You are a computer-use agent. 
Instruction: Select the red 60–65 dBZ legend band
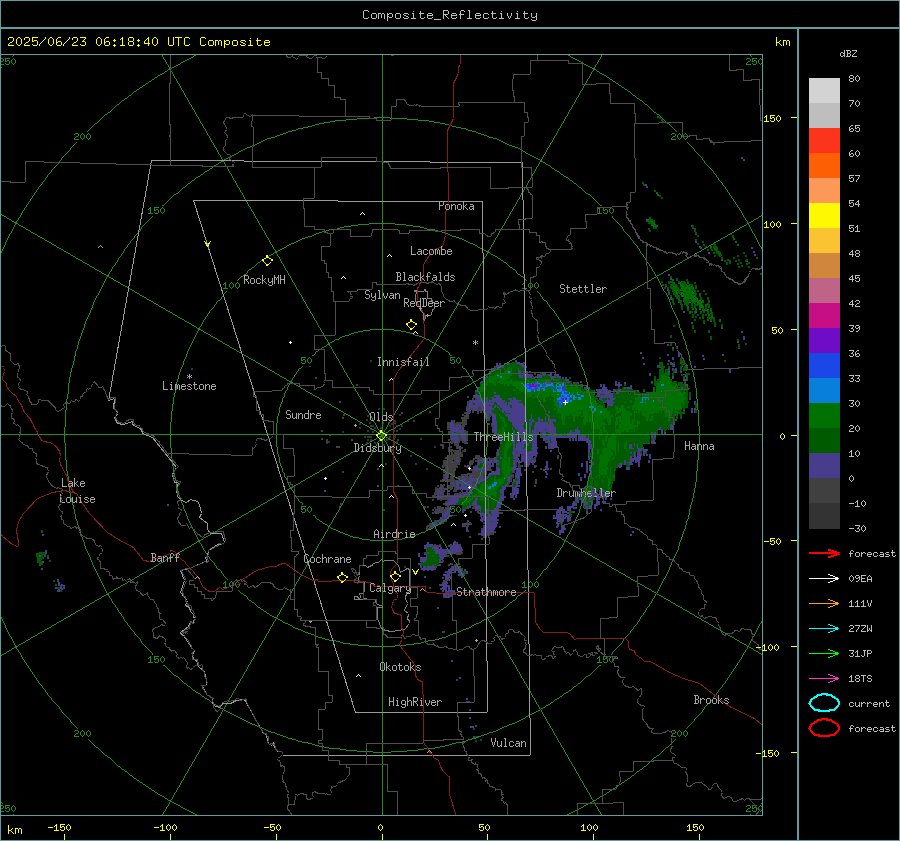tap(824, 140)
